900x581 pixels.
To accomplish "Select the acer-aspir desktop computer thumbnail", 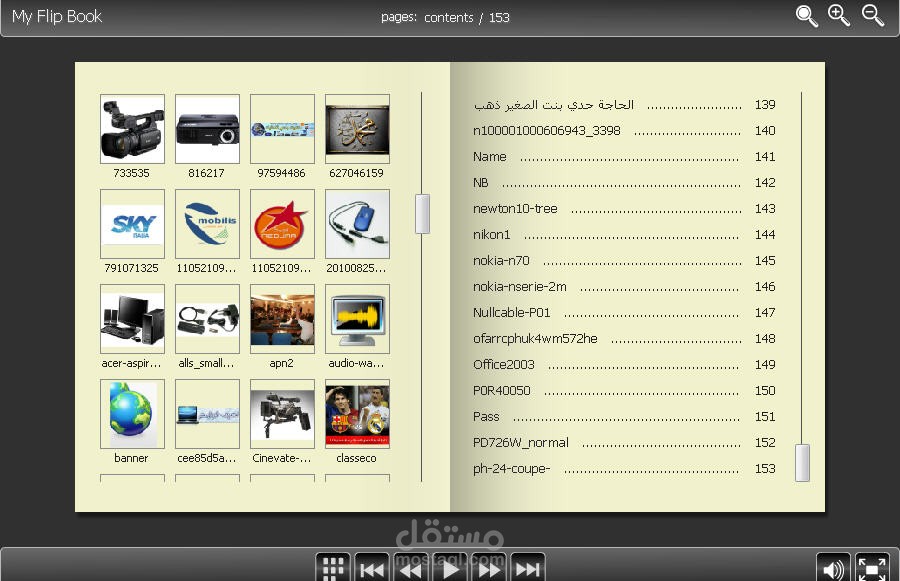I will tap(132, 319).
